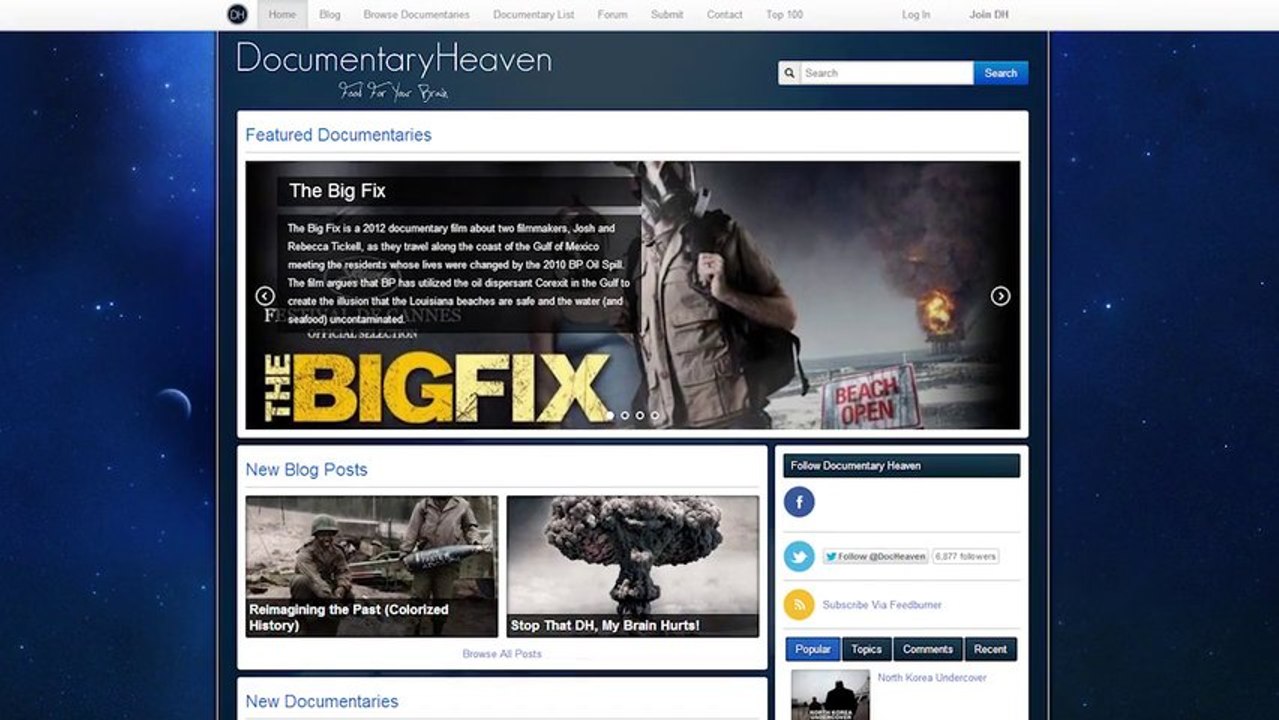Open the Contact page
1279x720 pixels.
[x=724, y=15]
